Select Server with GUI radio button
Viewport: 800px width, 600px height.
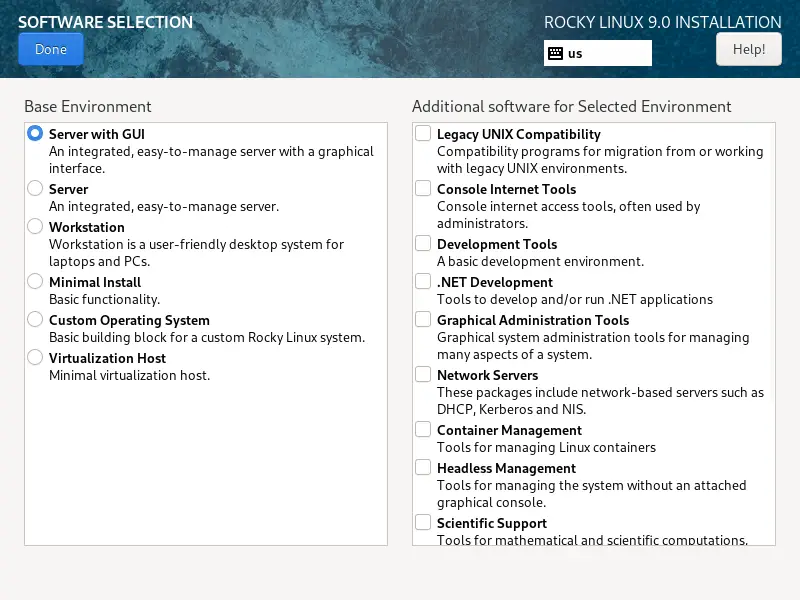pyautogui.click(x=35, y=134)
